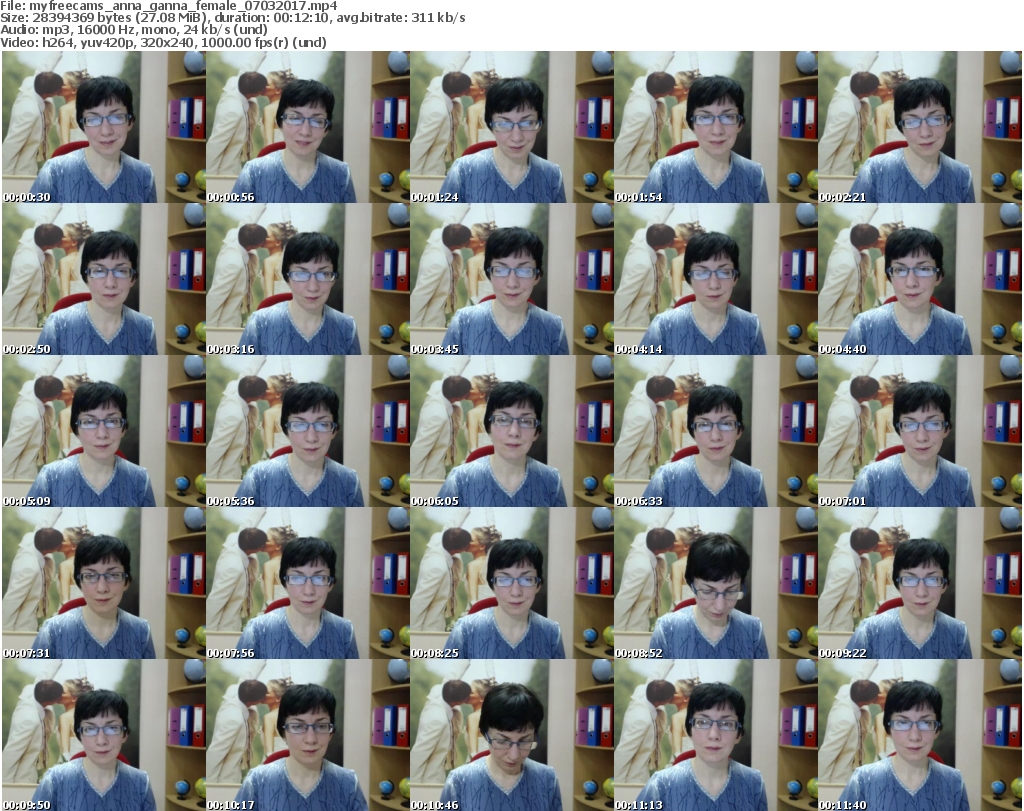Select the thumbnail stamped 00:10:17
Screen dimensions: 1024x811
pos(308,735)
